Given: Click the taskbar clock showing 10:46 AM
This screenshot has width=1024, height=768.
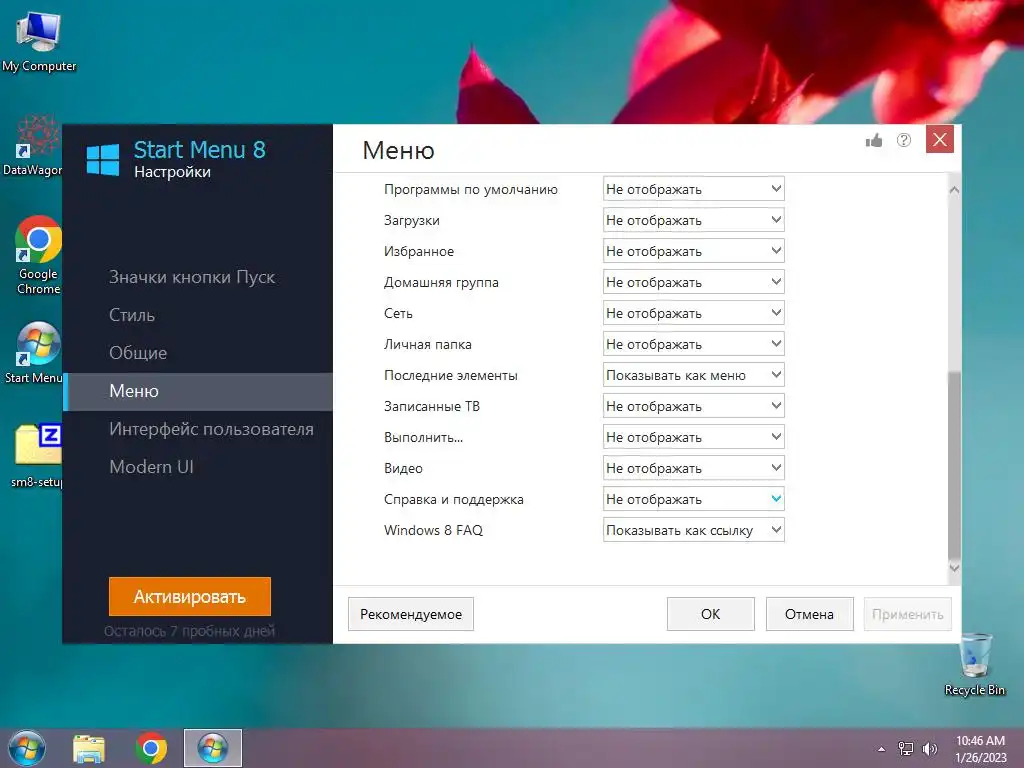Looking at the screenshot, I should click(x=980, y=749).
